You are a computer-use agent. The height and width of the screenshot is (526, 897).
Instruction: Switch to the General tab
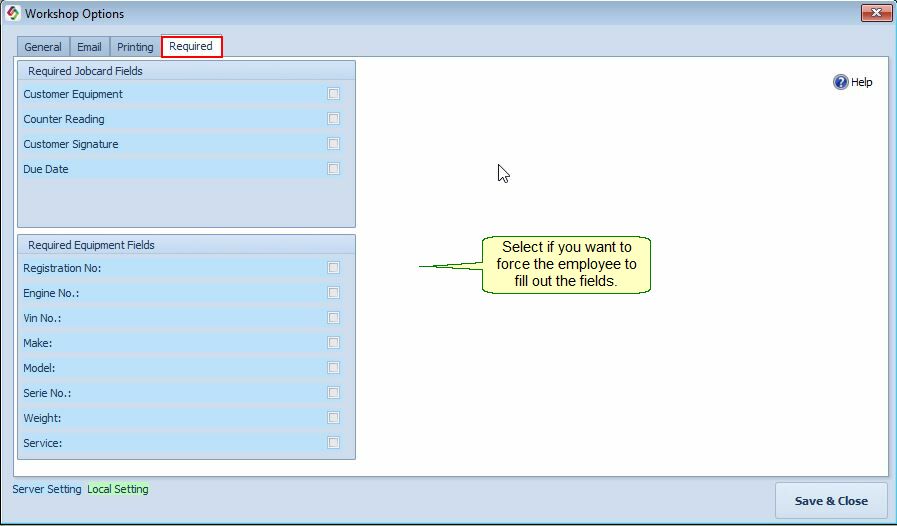[x=43, y=47]
